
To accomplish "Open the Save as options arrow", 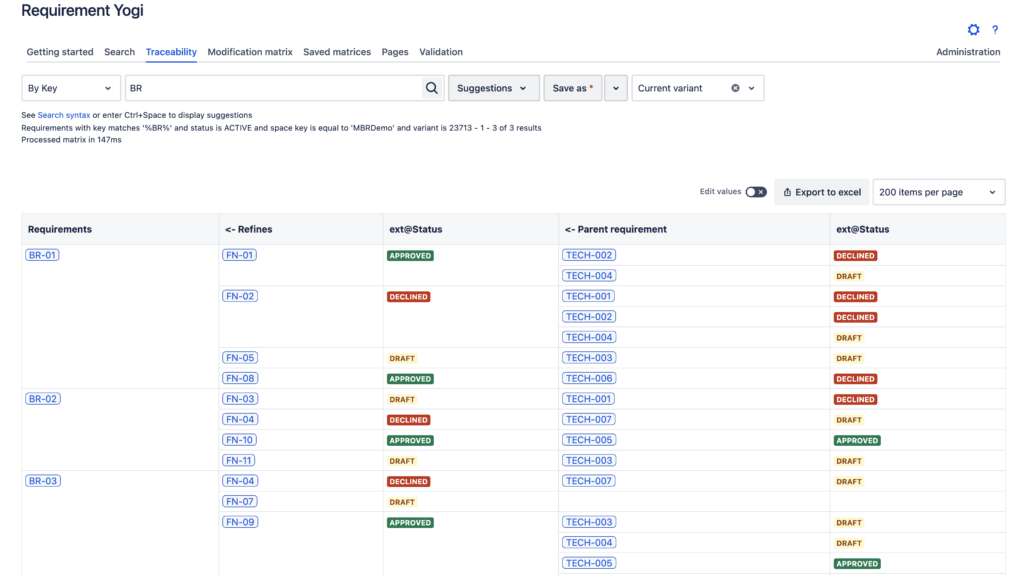I will (x=616, y=88).
